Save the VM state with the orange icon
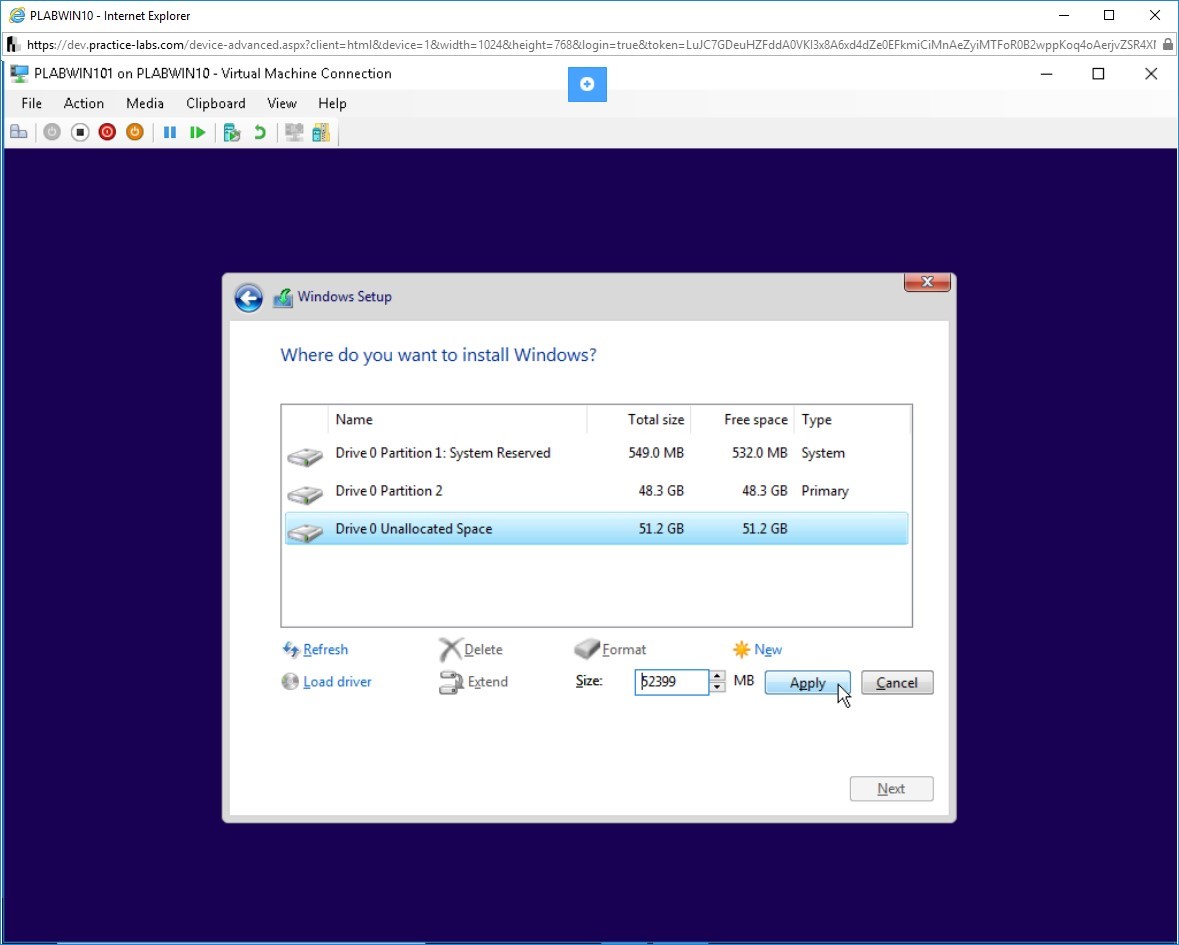 tap(135, 133)
